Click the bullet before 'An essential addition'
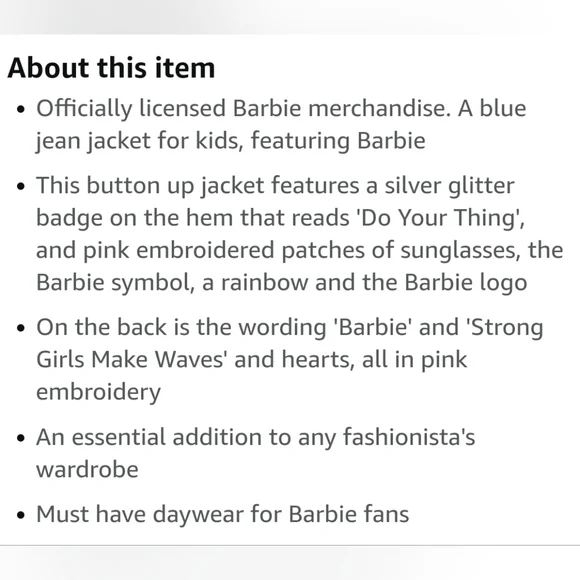This screenshot has width=580, height=580. tap(21, 438)
